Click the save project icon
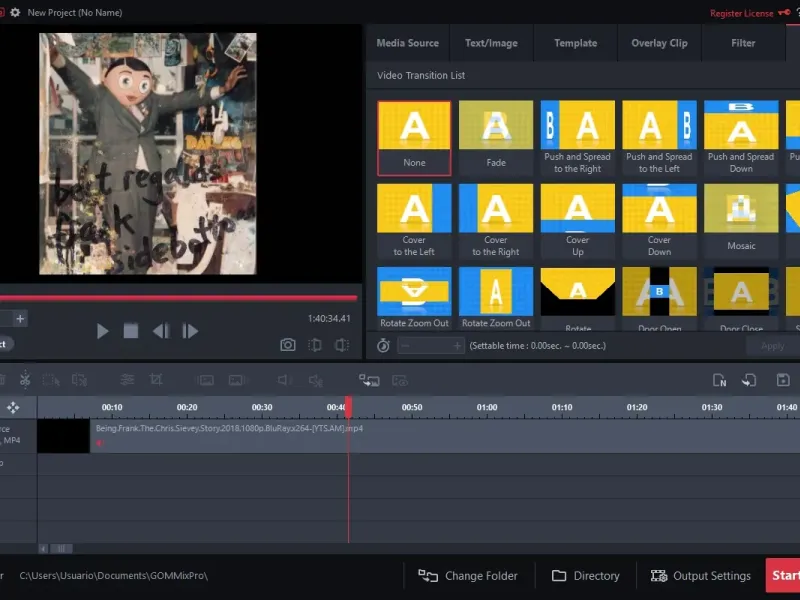 click(x=783, y=380)
